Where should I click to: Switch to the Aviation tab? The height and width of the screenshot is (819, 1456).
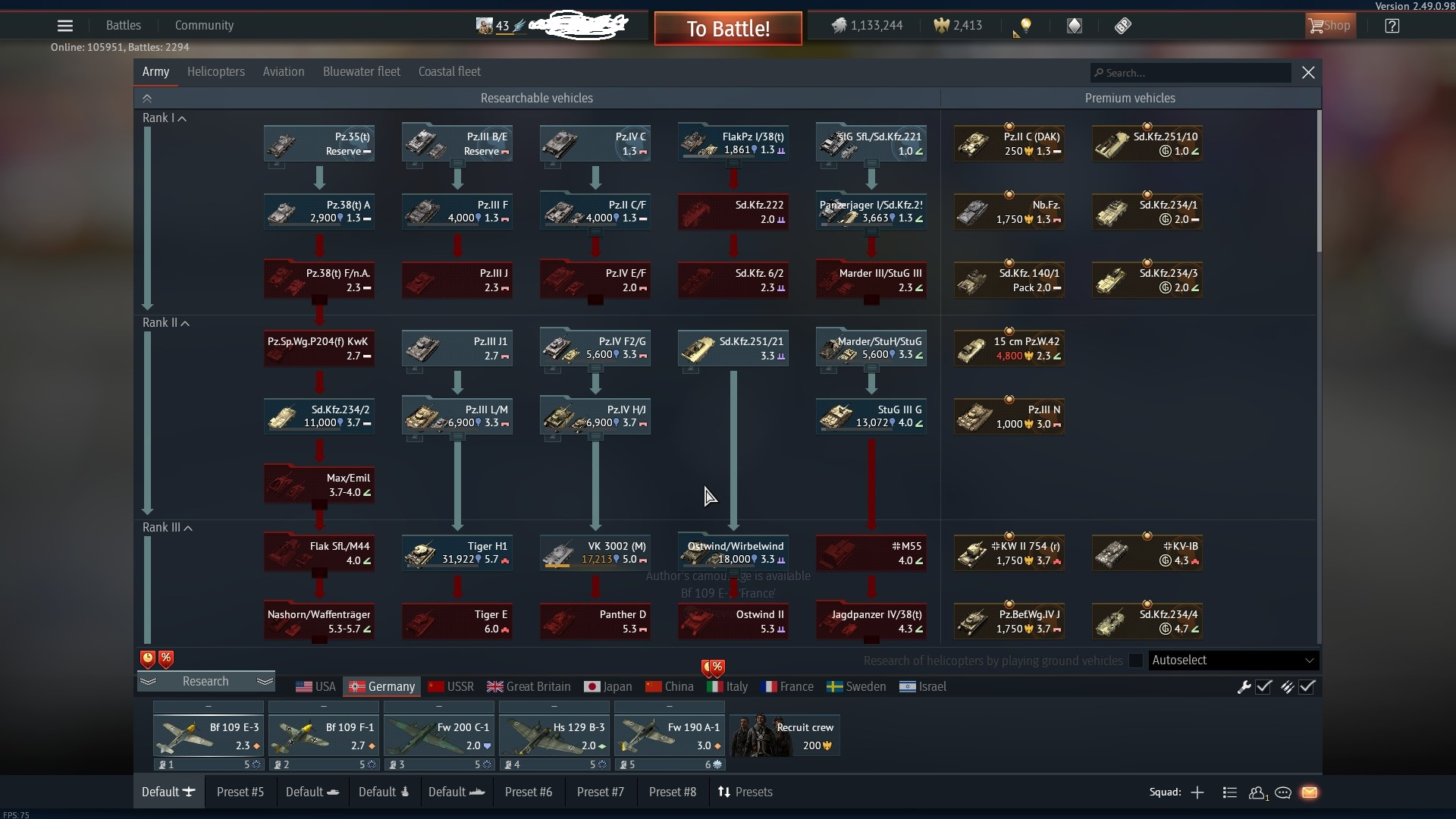pyautogui.click(x=284, y=72)
